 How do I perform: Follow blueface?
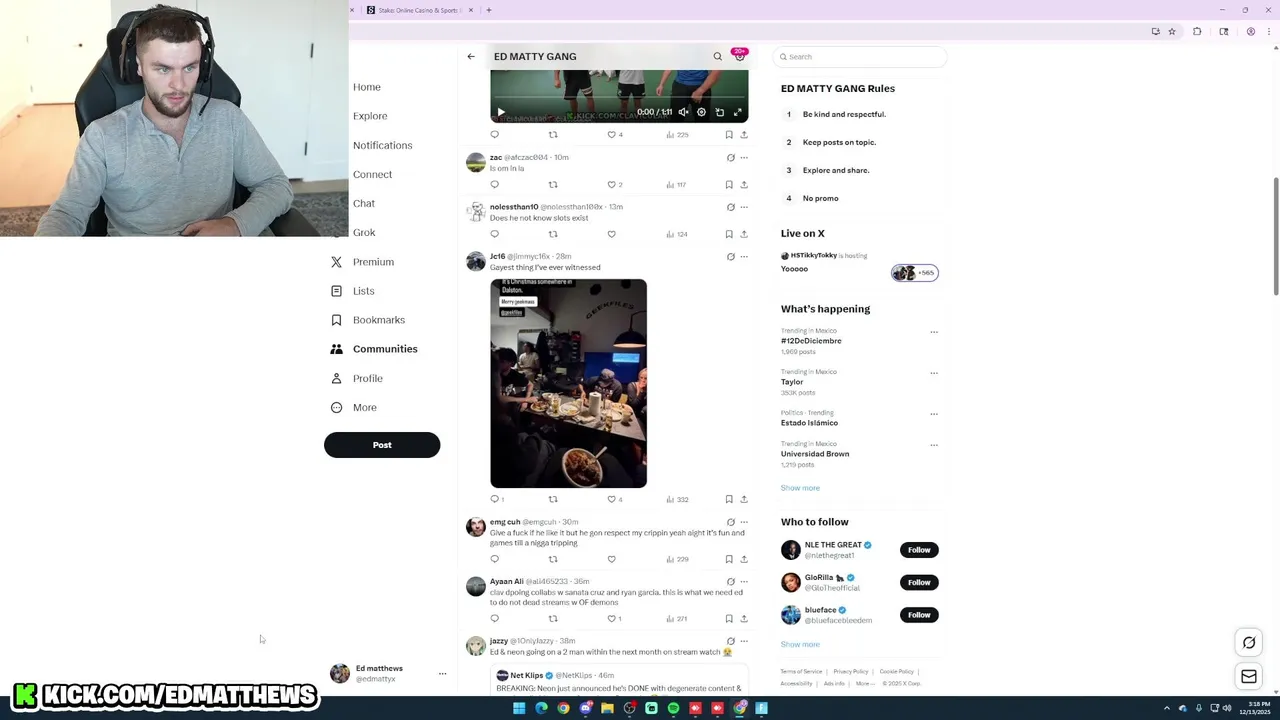[919, 615]
